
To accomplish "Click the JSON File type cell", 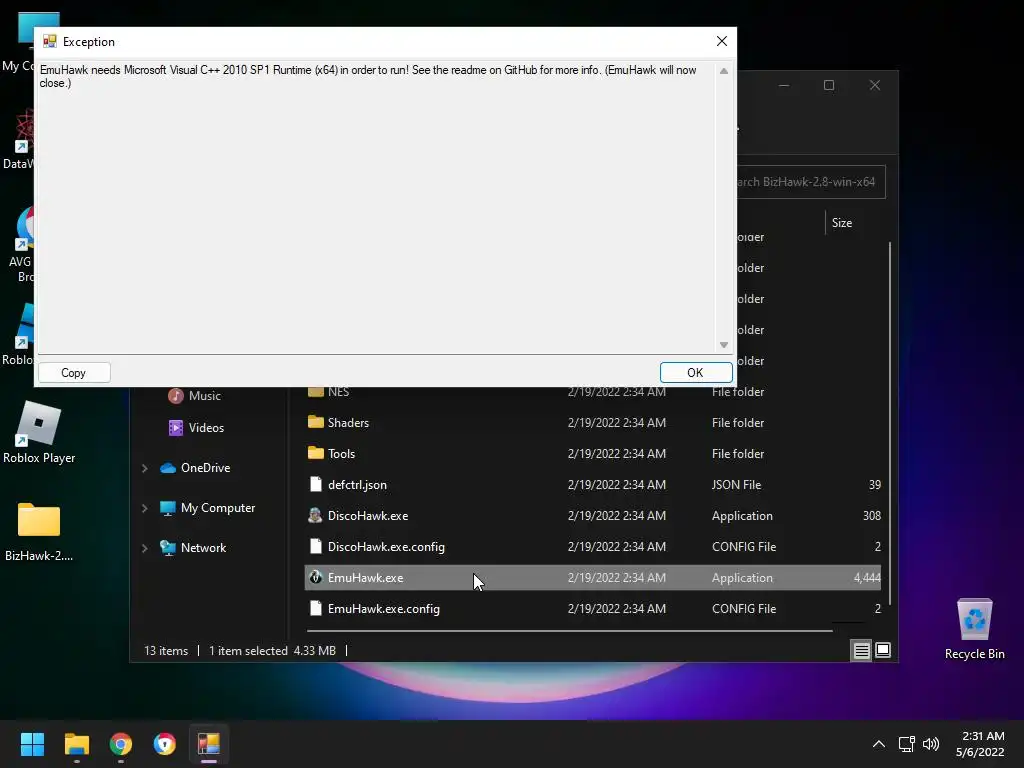I will [x=736, y=485].
